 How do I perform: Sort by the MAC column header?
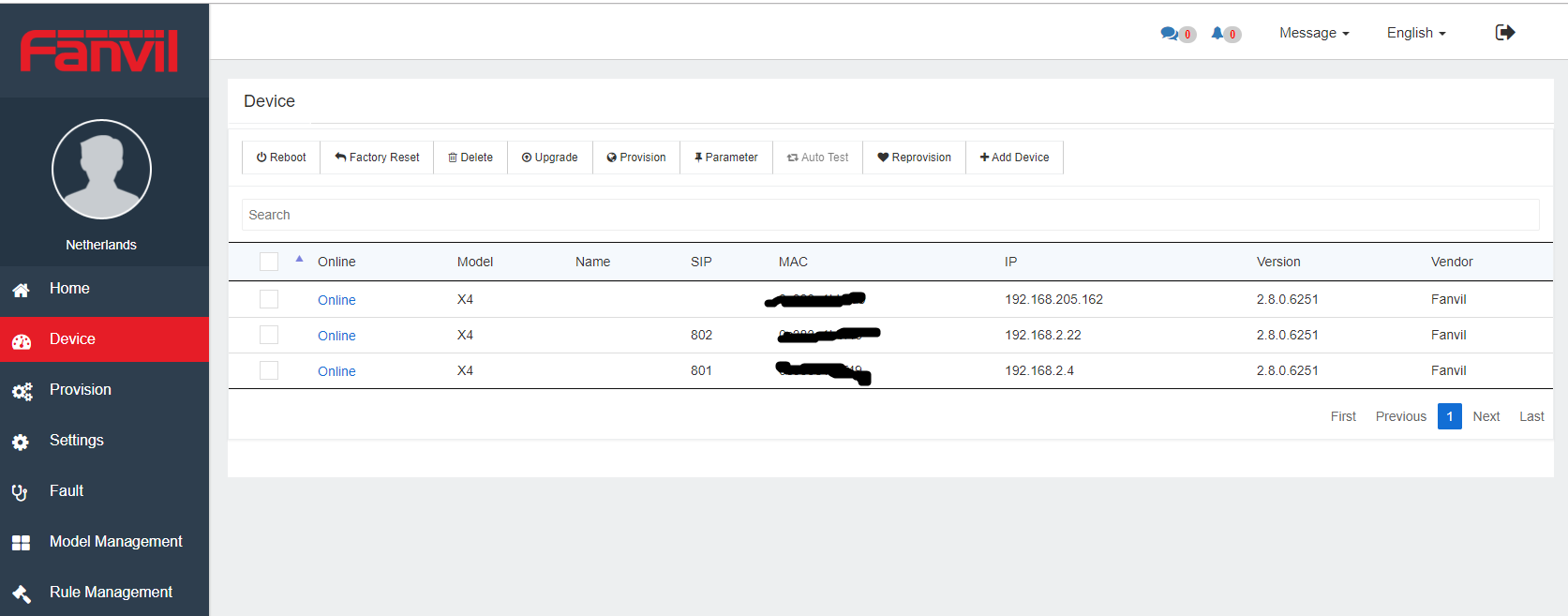pos(793,262)
